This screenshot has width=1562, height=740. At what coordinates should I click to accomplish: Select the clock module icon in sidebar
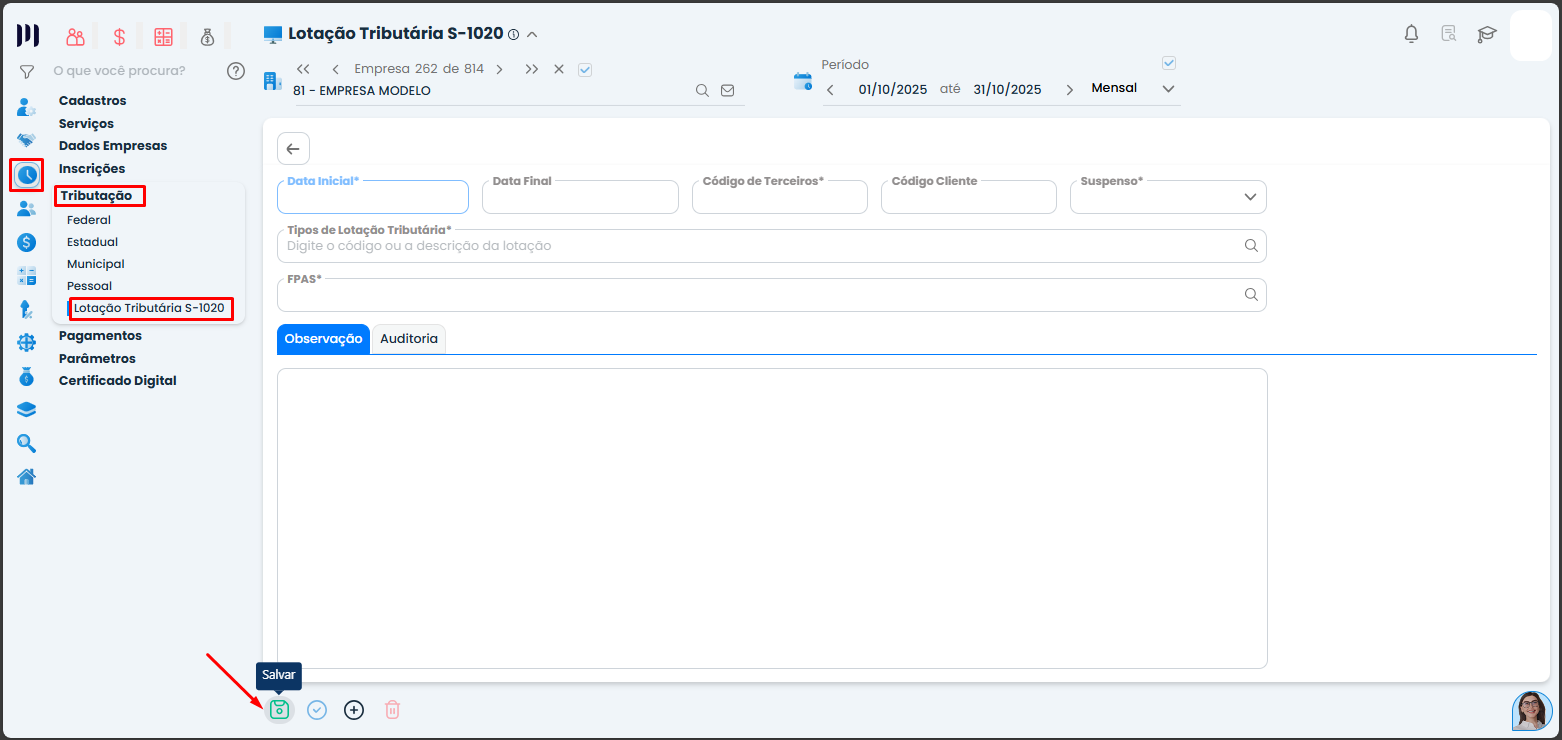27,175
